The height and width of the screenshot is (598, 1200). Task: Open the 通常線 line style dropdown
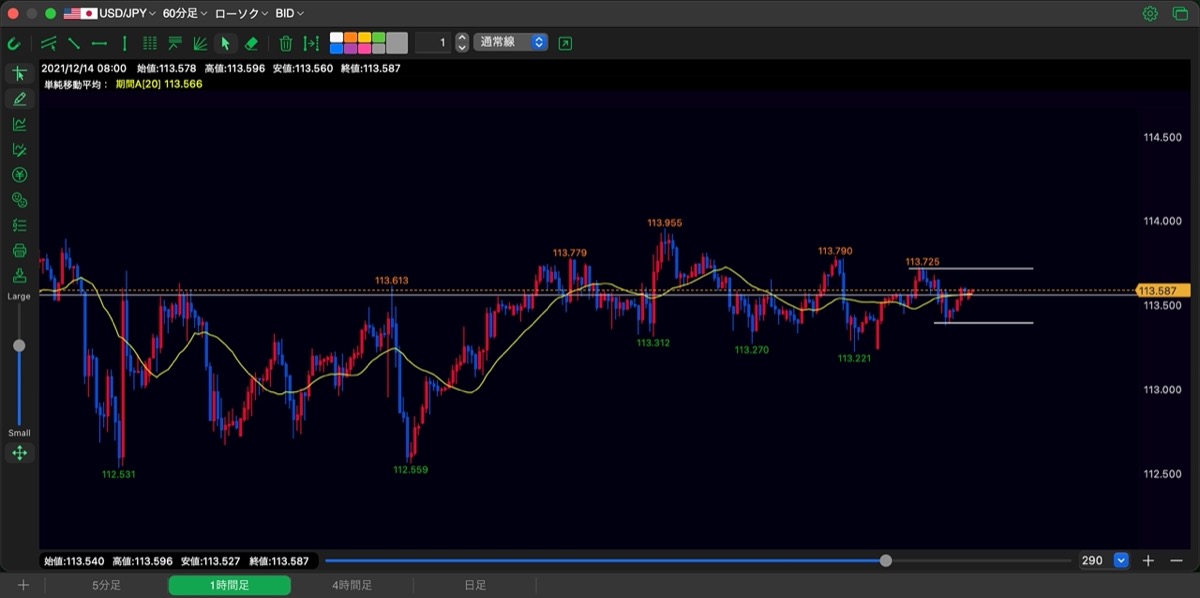[x=511, y=43]
